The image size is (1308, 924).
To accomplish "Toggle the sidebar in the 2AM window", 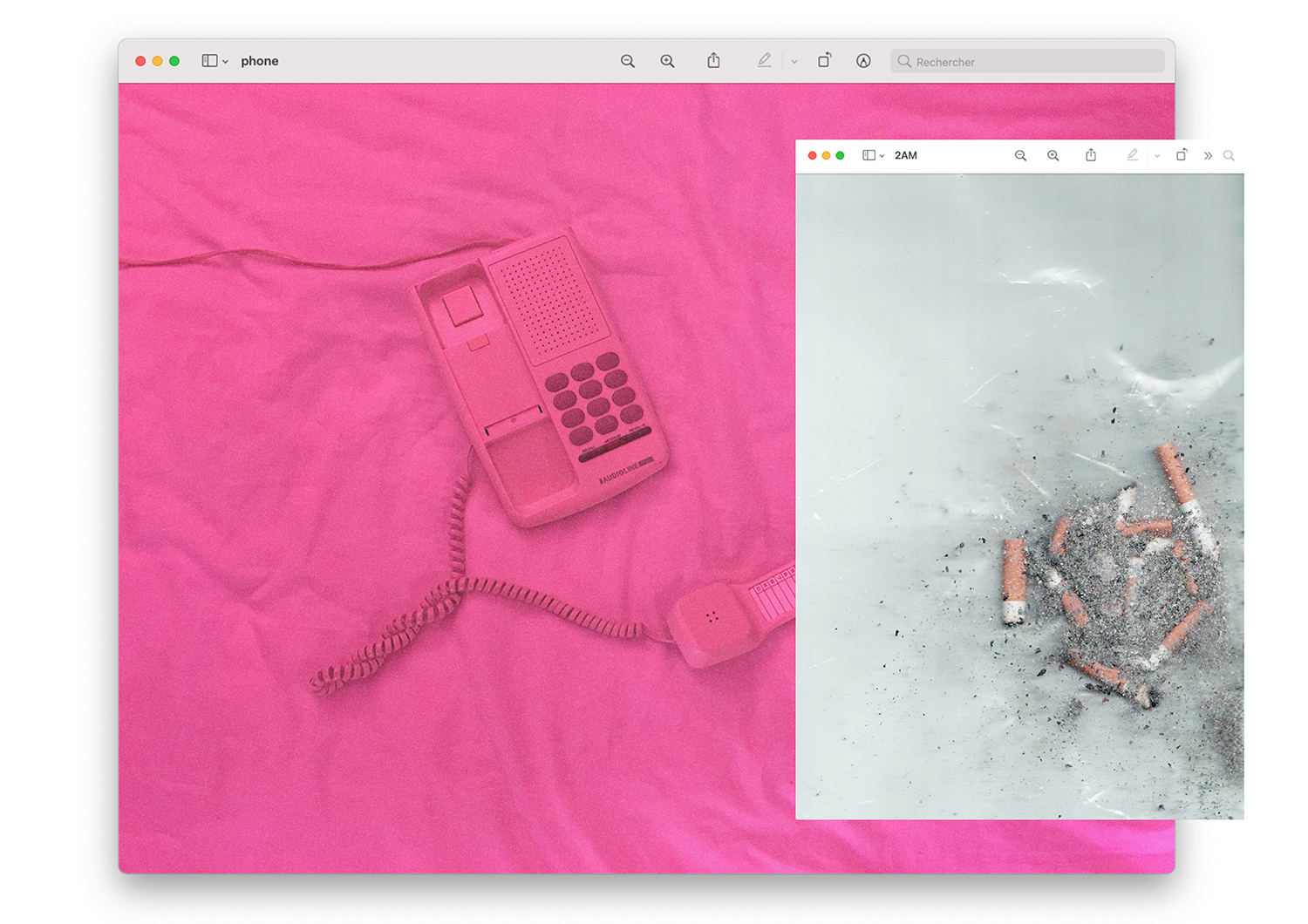I will coord(869,155).
